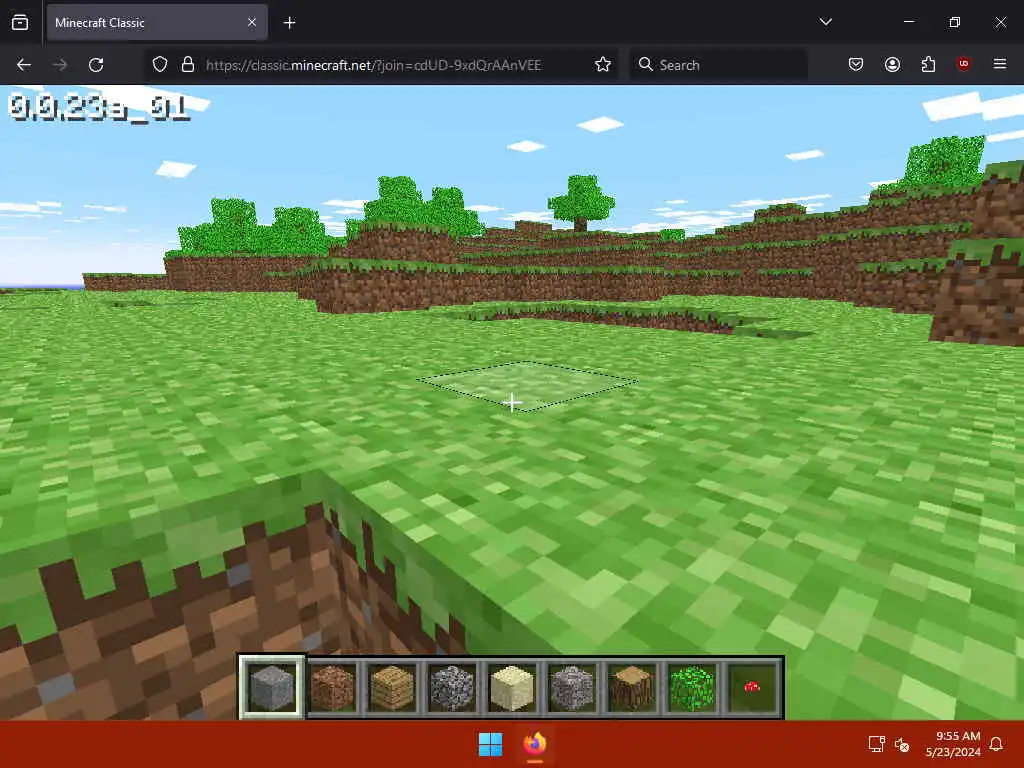Go back to the previous page
This screenshot has width=1024, height=768.
click(x=24, y=65)
